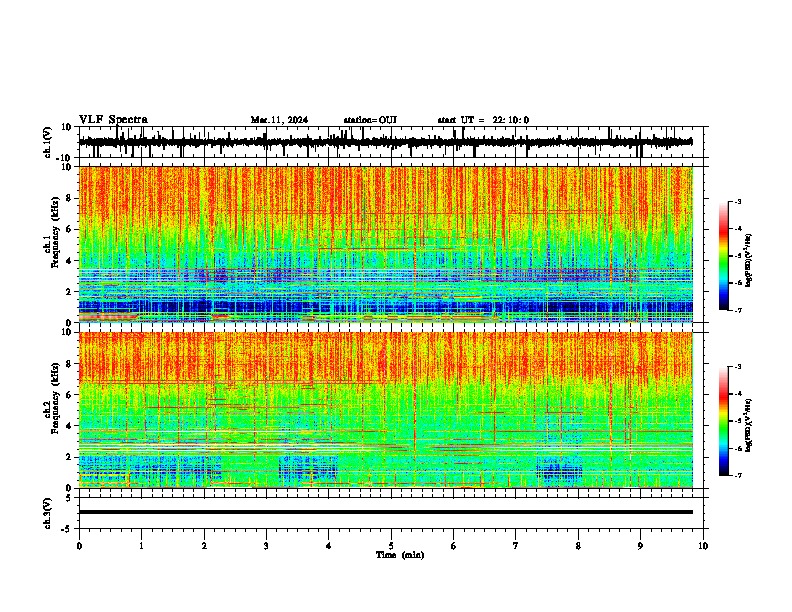Image resolution: width=792 pixels, height=612 pixels.
Task: Click tick label "4" on the Time axis
Action: pyautogui.click(x=328, y=546)
